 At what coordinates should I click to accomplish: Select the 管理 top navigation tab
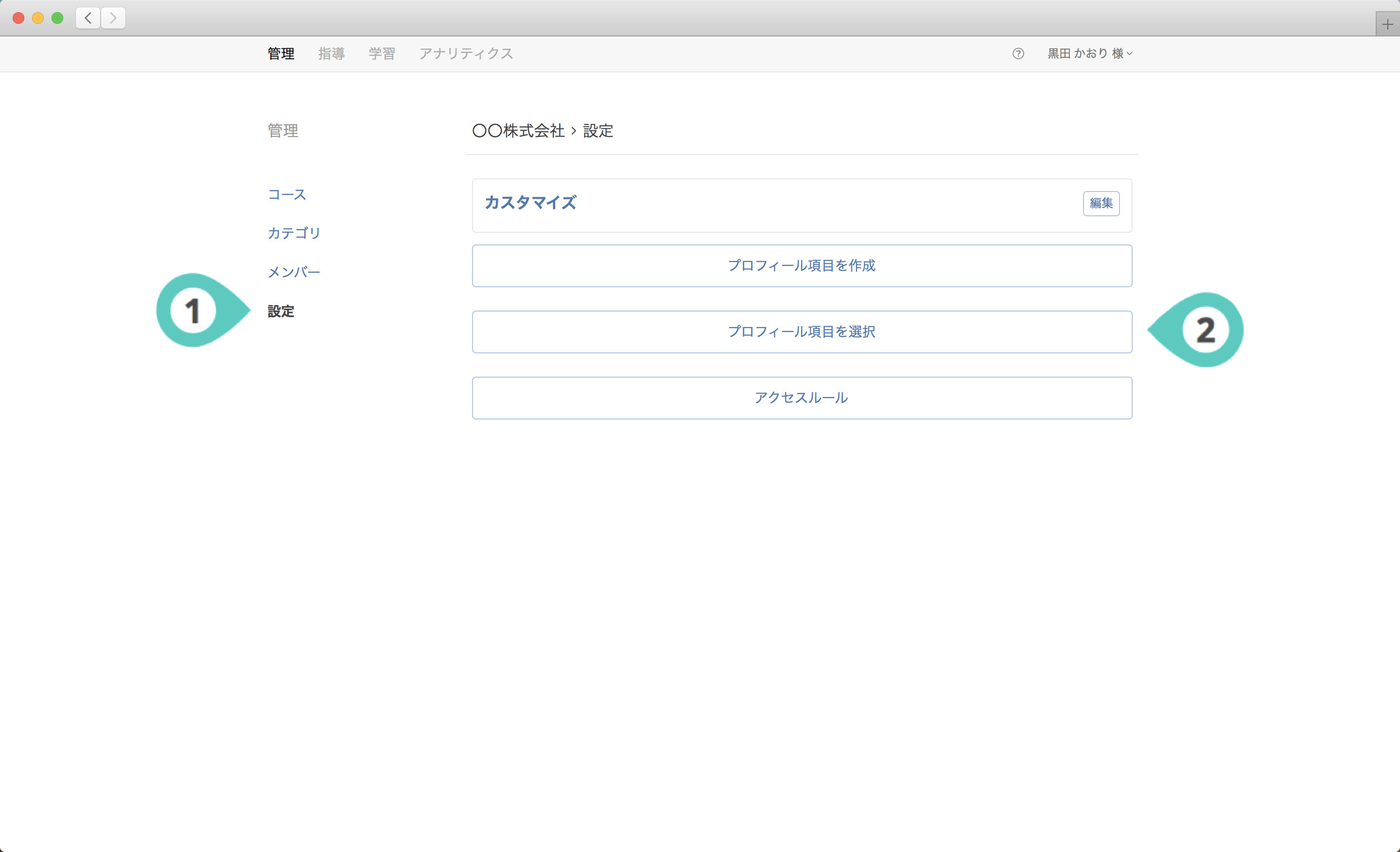[x=280, y=53]
